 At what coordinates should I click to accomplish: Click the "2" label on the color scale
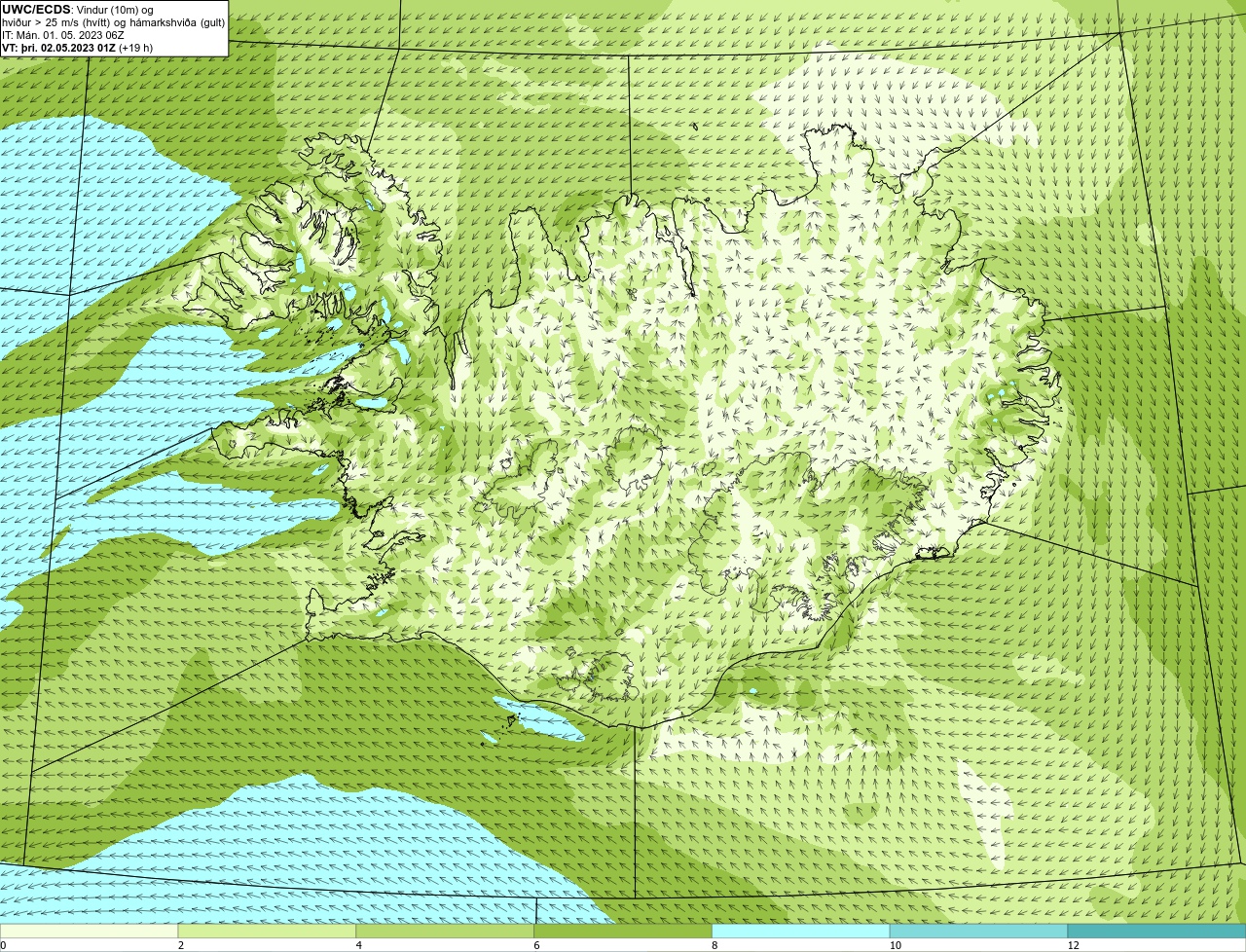(180, 945)
